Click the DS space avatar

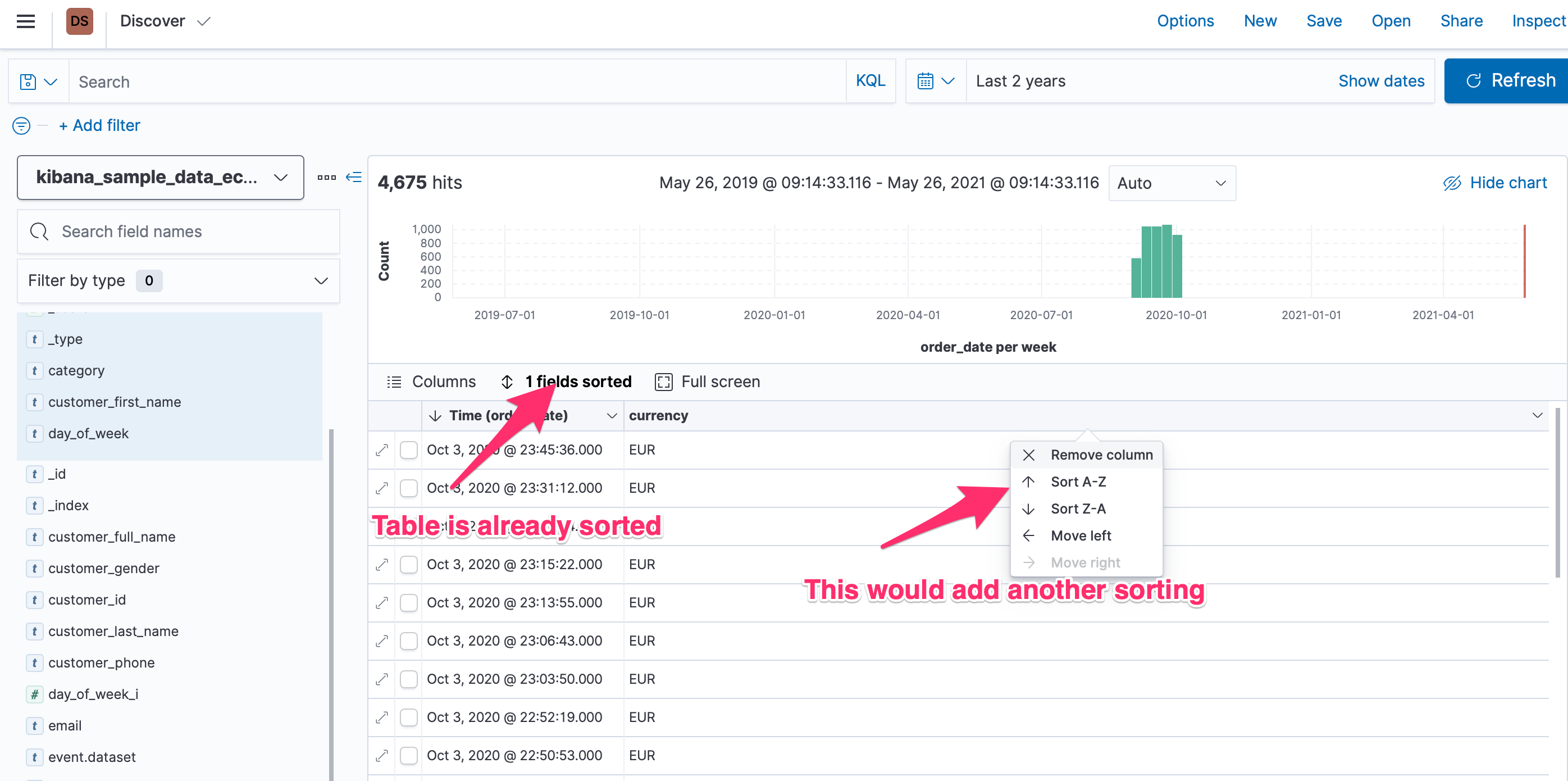pyautogui.click(x=79, y=21)
